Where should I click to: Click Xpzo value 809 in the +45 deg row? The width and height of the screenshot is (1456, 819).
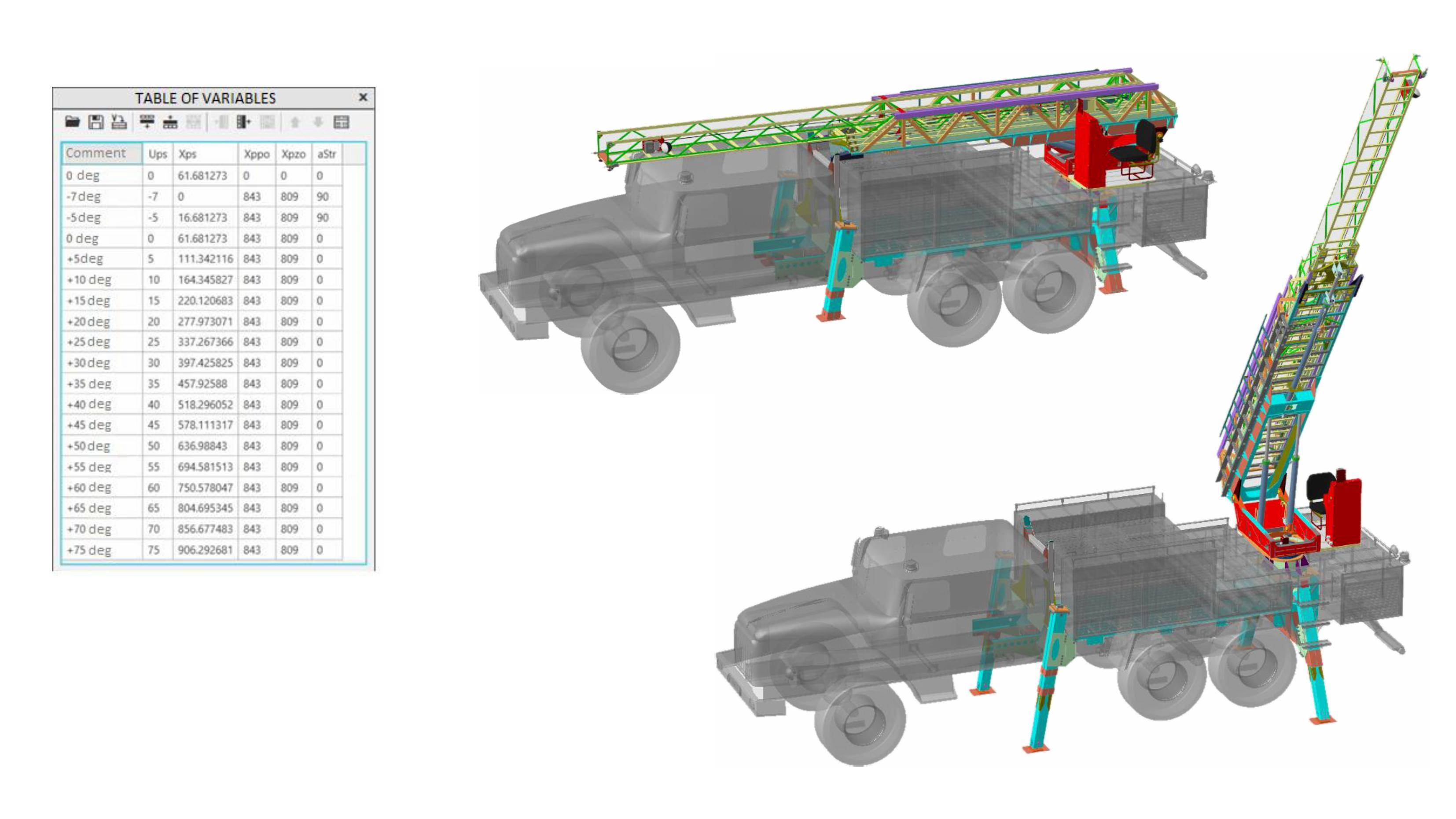pos(293,425)
